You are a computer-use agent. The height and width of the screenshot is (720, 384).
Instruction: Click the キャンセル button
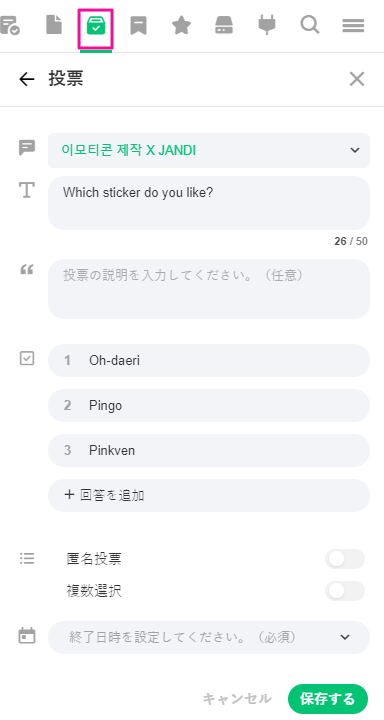point(237,698)
